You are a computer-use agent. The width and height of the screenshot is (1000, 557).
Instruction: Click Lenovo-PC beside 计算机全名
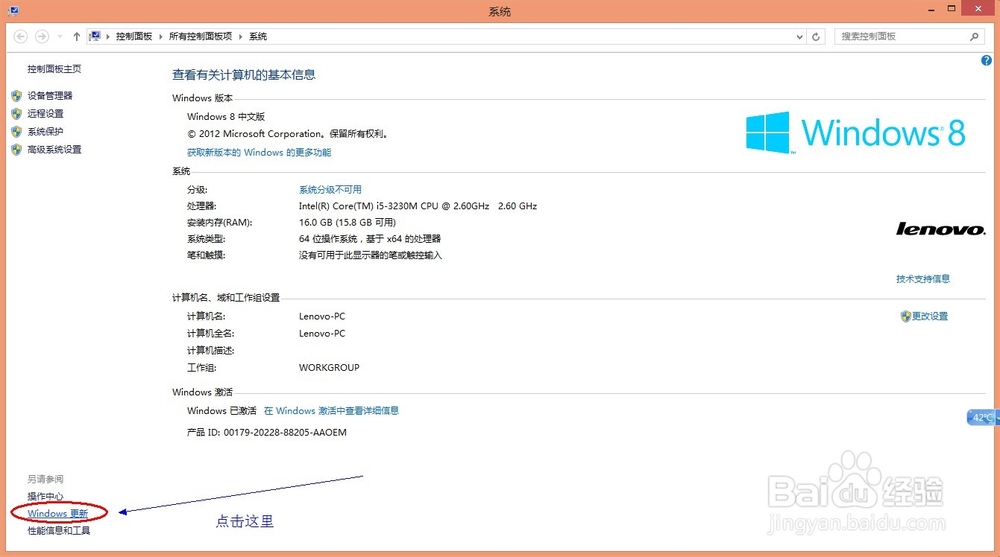pos(322,334)
